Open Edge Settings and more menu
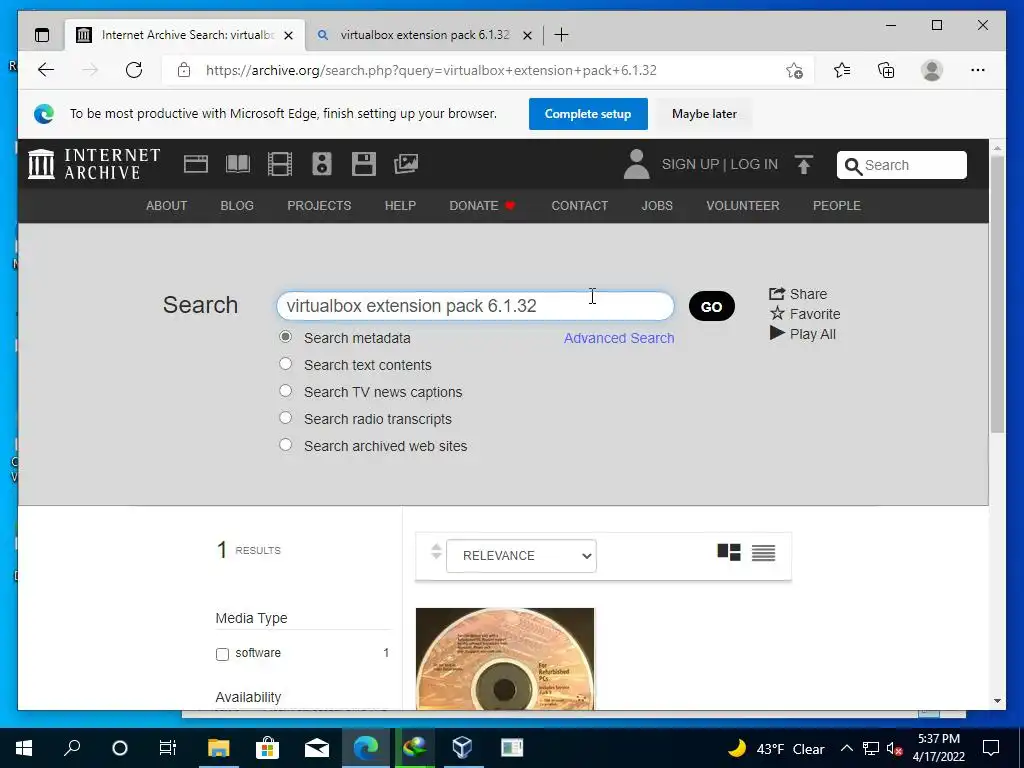 click(x=978, y=70)
